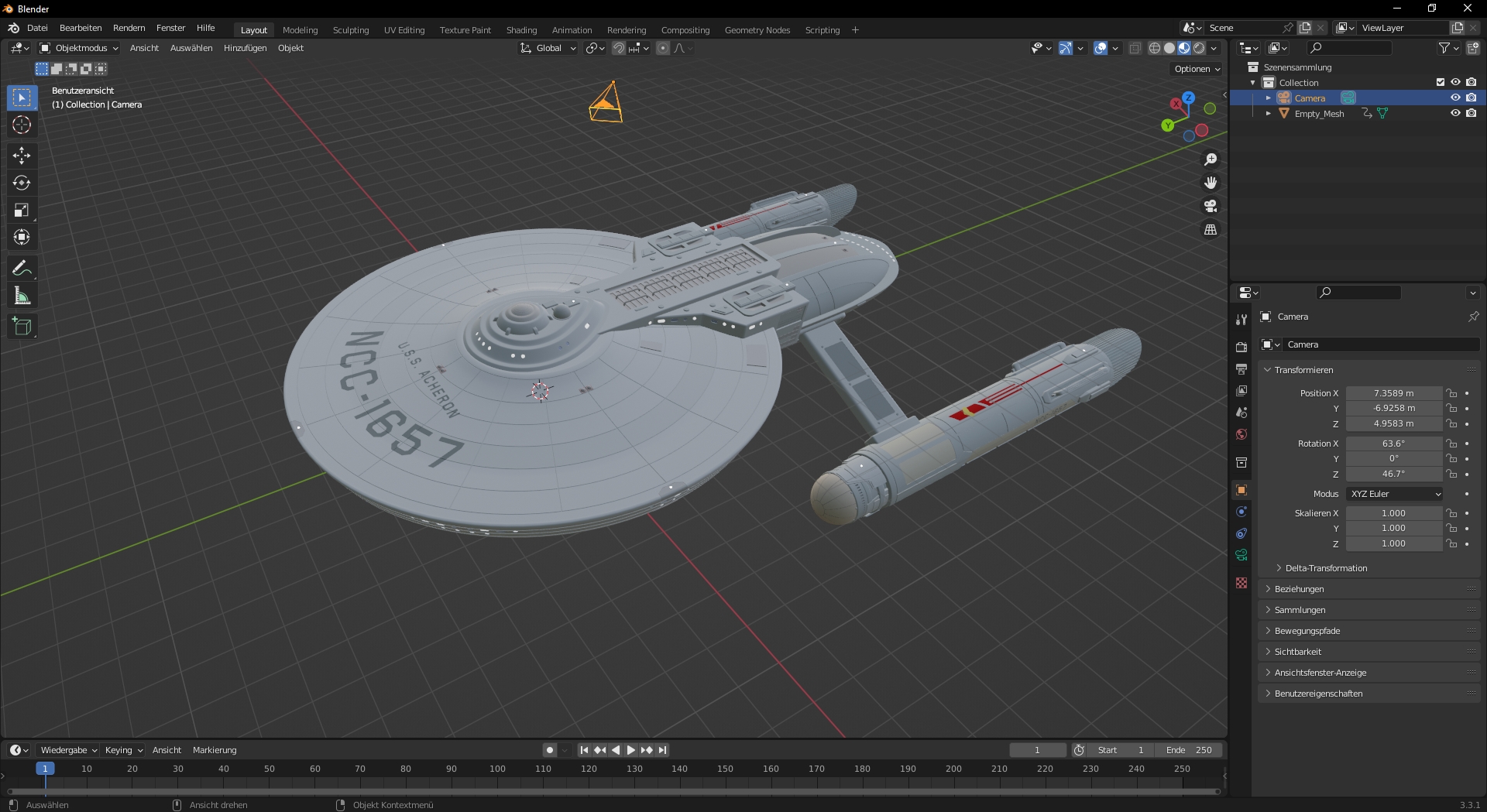The width and height of the screenshot is (1487, 812).
Task: Activate the Scale tool
Action: pyautogui.click(x=22, y=210)
